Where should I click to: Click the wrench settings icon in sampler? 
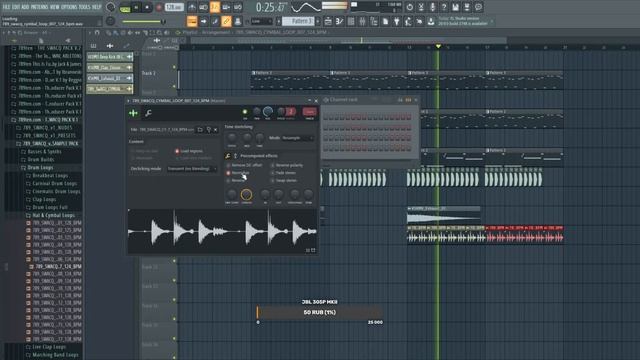pos(148,113)
